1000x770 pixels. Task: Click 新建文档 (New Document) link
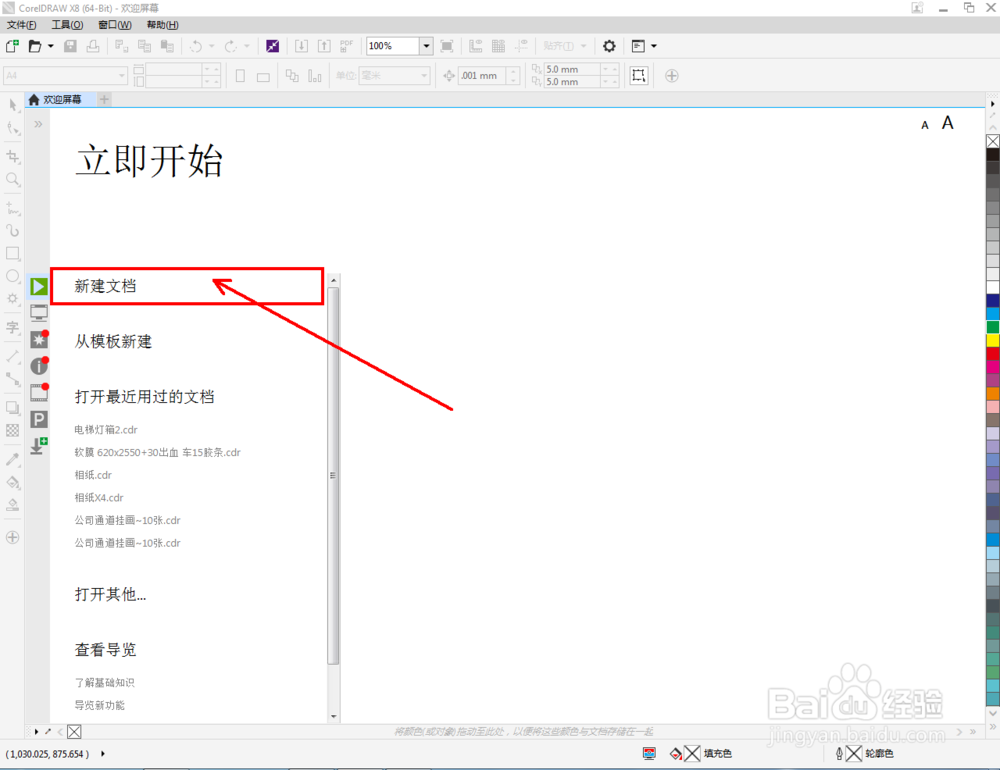click(x=105, y=286)
